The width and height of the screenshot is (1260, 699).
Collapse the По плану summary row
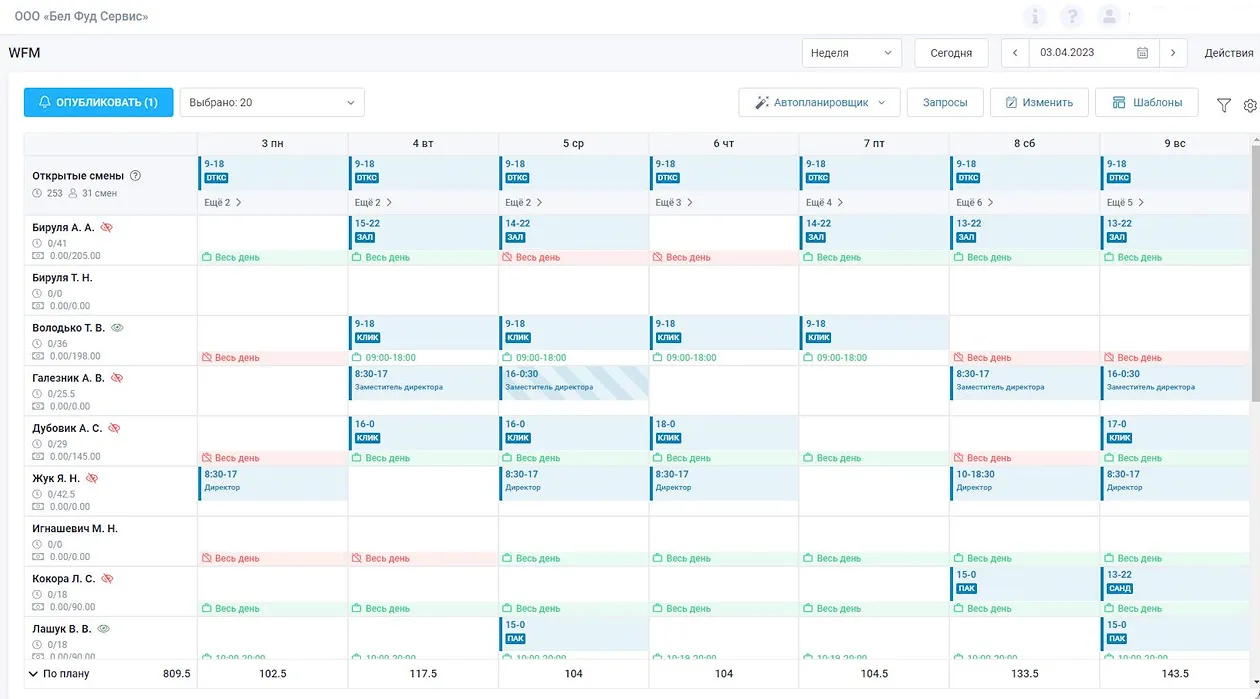(33, 674)
